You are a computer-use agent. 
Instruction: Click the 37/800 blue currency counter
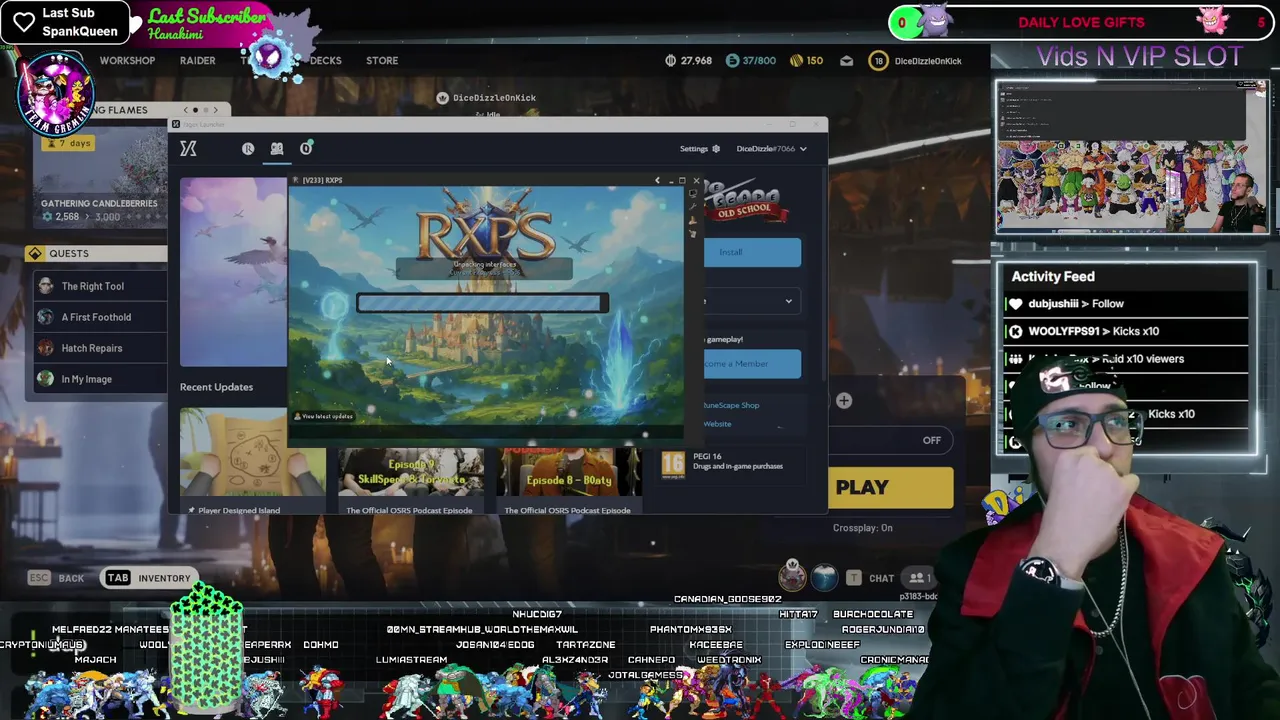751,61
